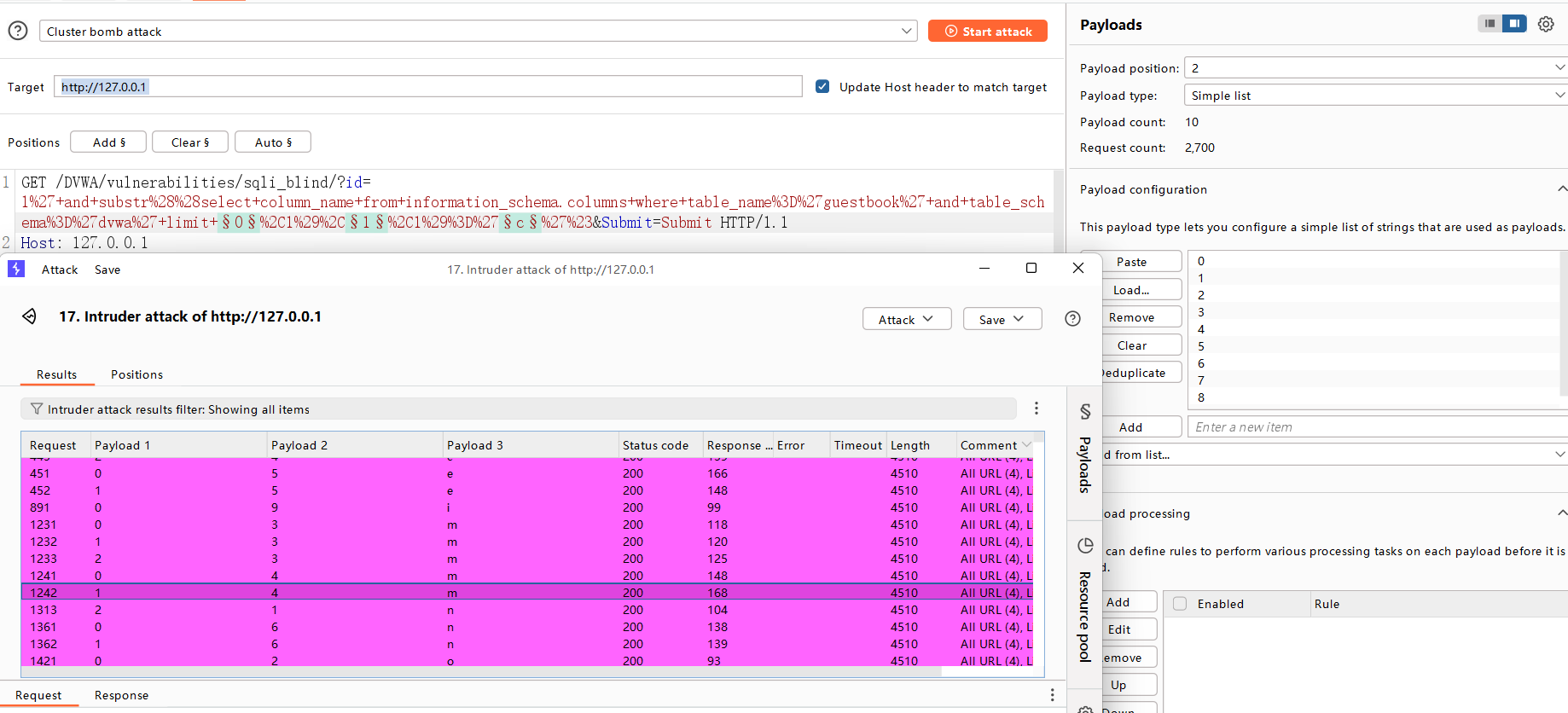Select result row for request 1242
Screen dimensions: 1568x713
[526, 592]
